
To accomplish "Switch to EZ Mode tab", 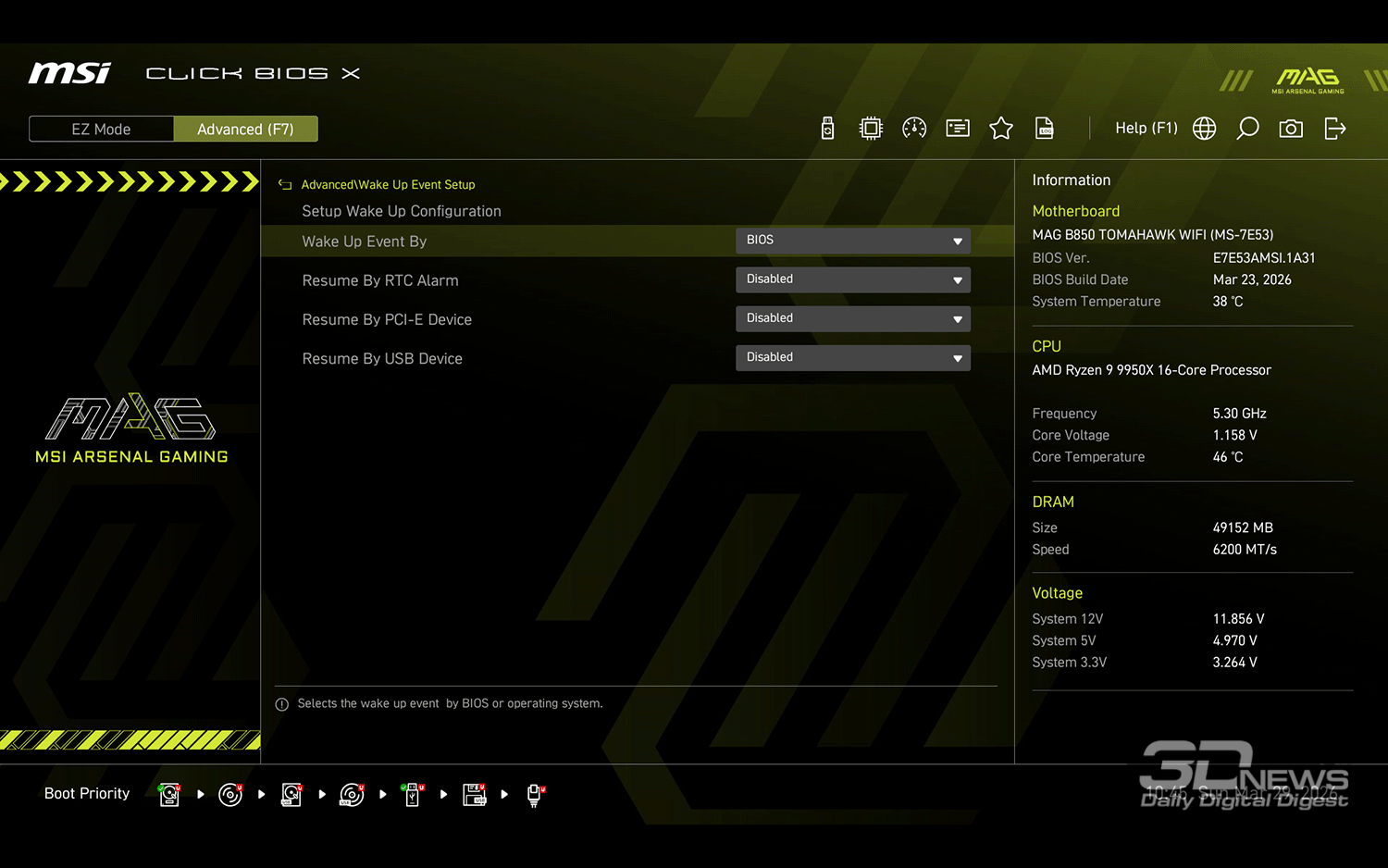I will pyautogui.click(x=101, y=130).
